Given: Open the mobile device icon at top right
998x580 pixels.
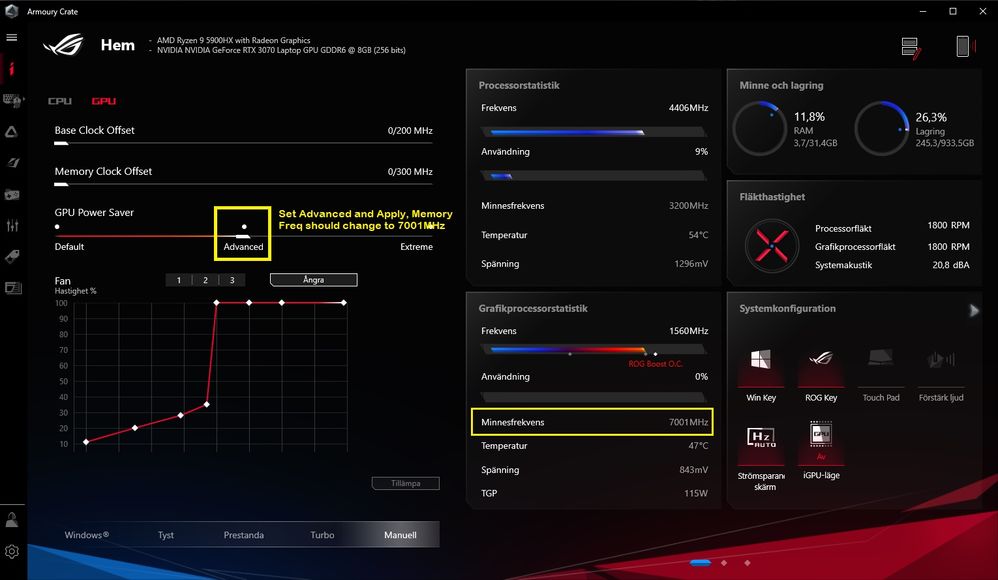Looking at the screenshot, I should click(x=964, y=46).
